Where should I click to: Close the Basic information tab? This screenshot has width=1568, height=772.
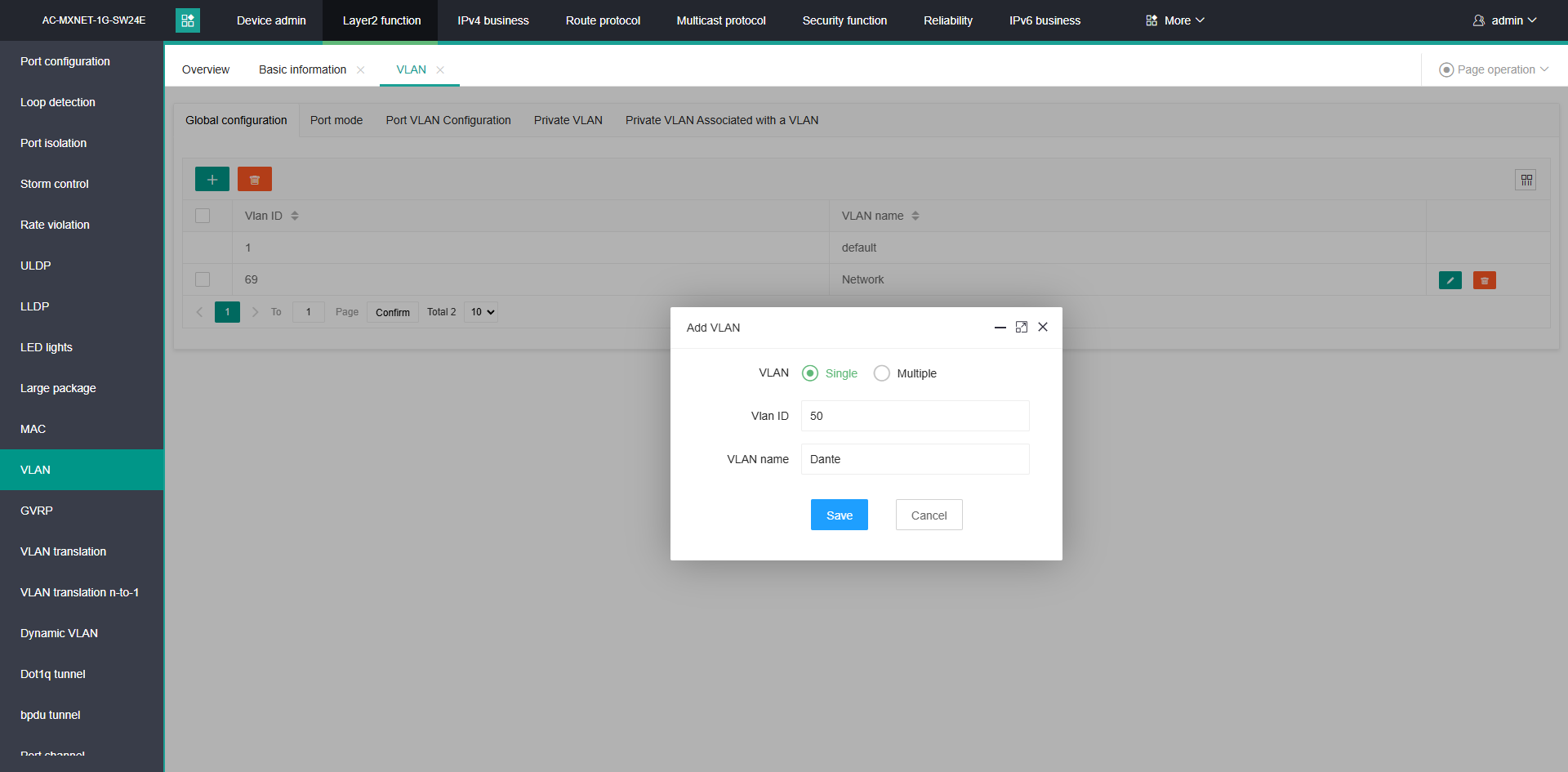coord(360,70)
